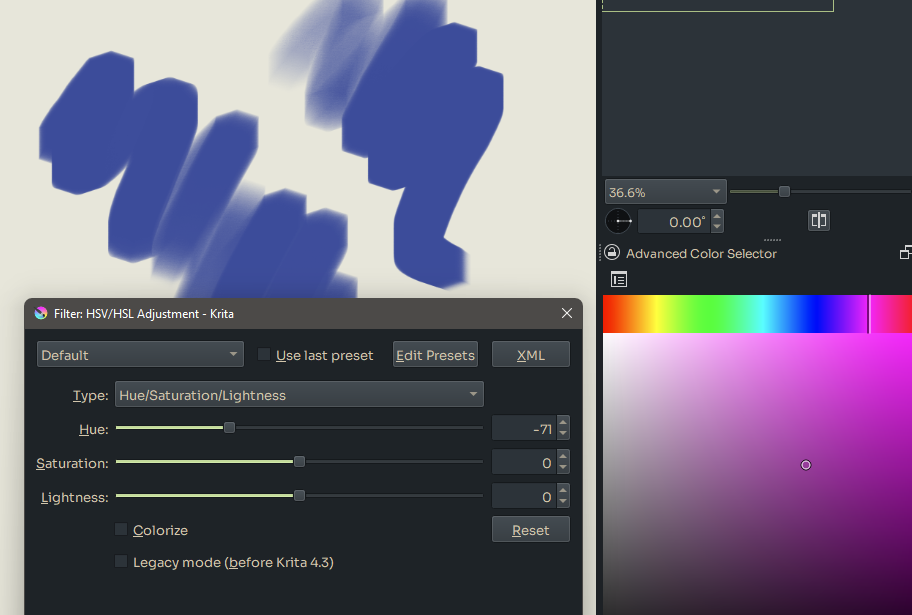
Task: Click the Lightness value field showing 0
Action: click(x=525, y=496)
